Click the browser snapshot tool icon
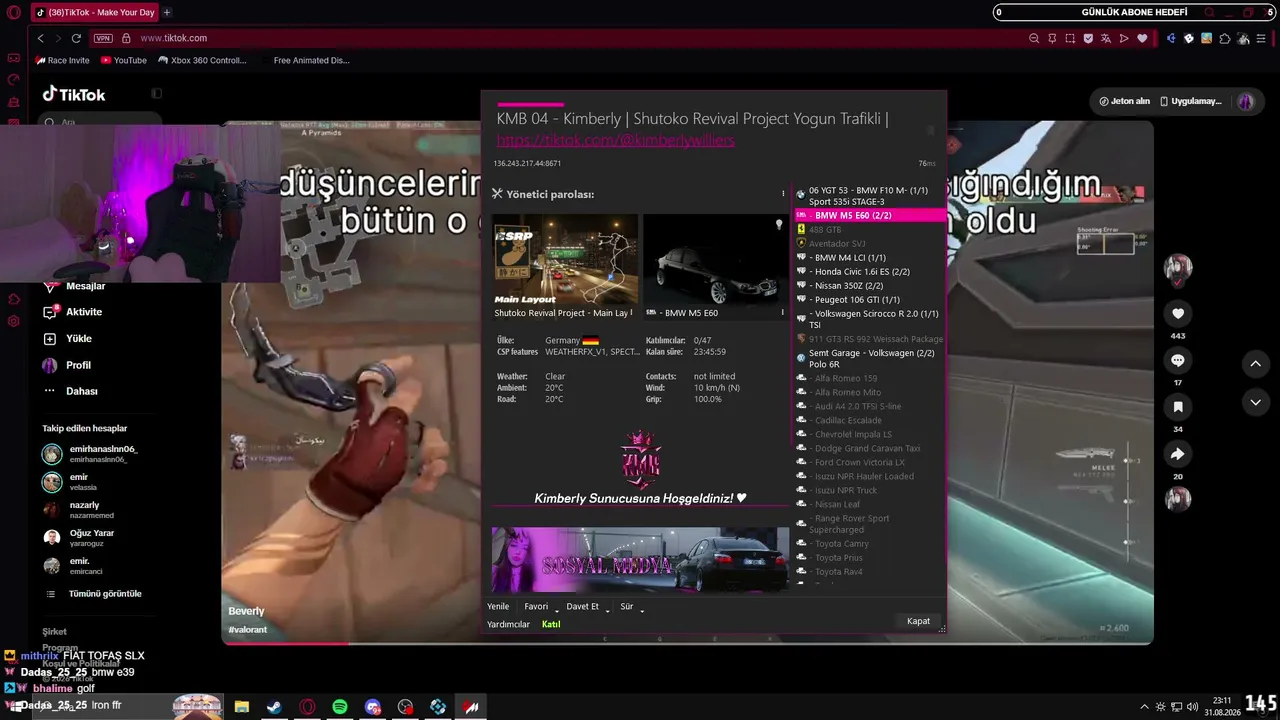Screen dimensions: 1280x720 tap(1070, 38)
